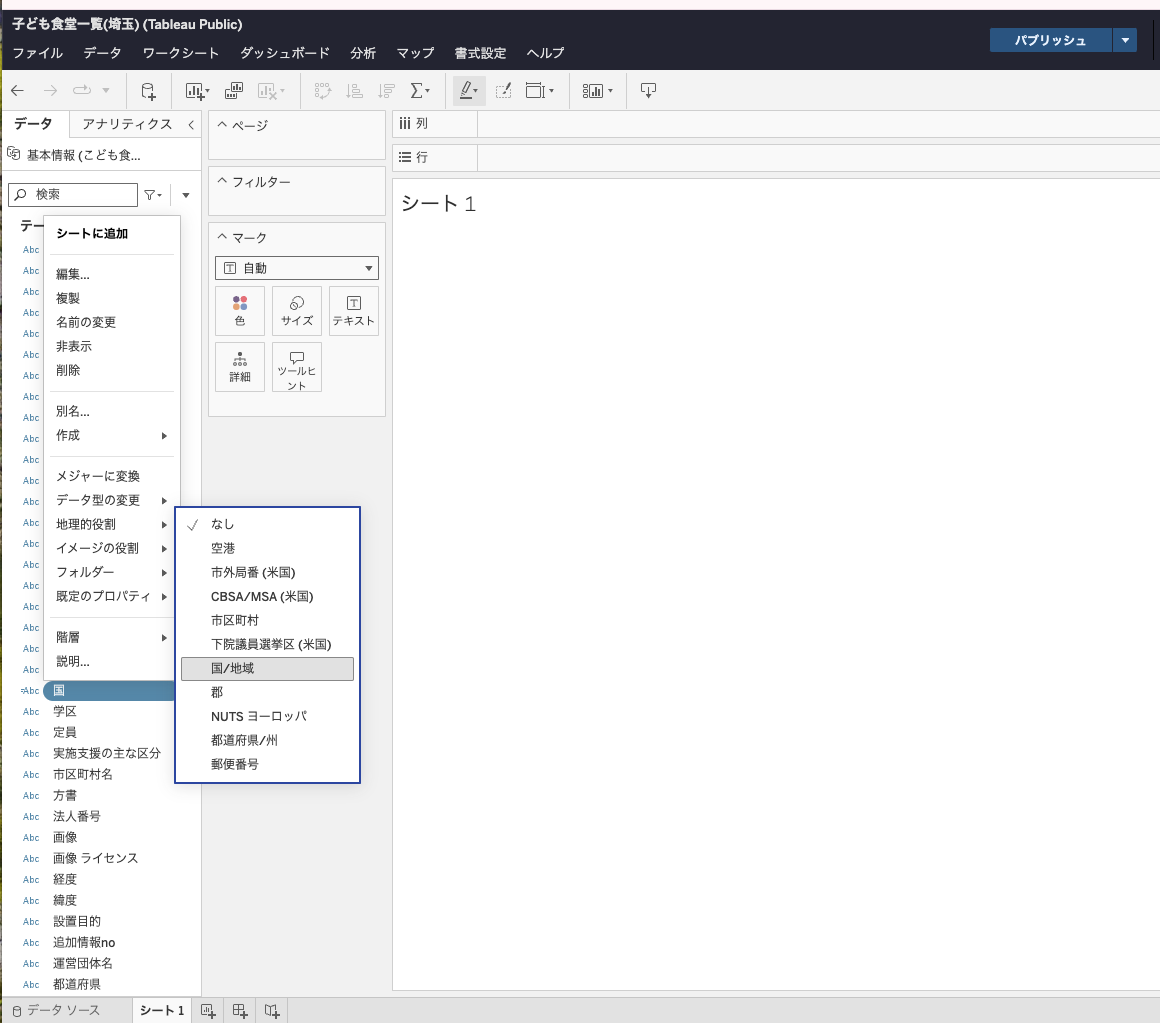Expand データ型の変更 submenu
The width and height of the screenshot is (1160, 1023).
[112, 501]
